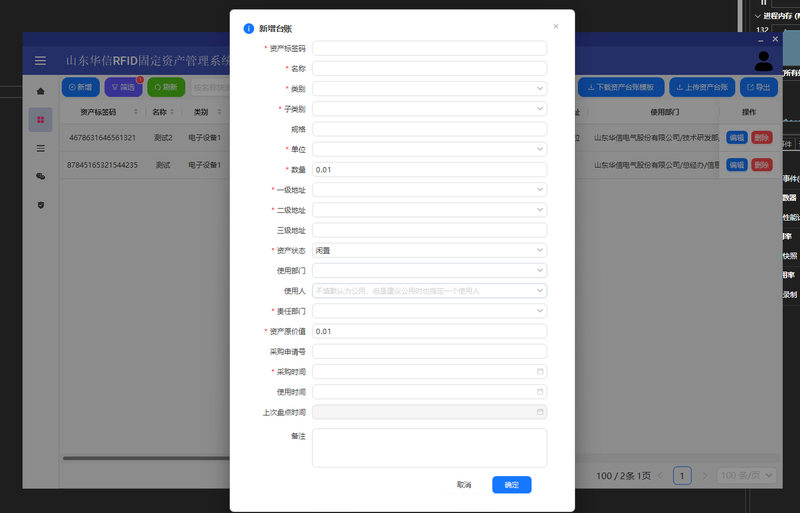Image resolution: width=800 pixels, height=513 pixels.
Task: Click the 新增 toolbar button
Action: tap(81, 87)
